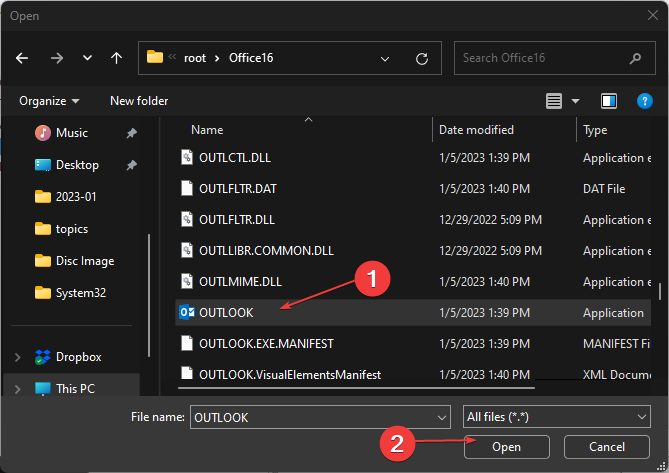Expand the file type filter dropdown

pos(558,416)
